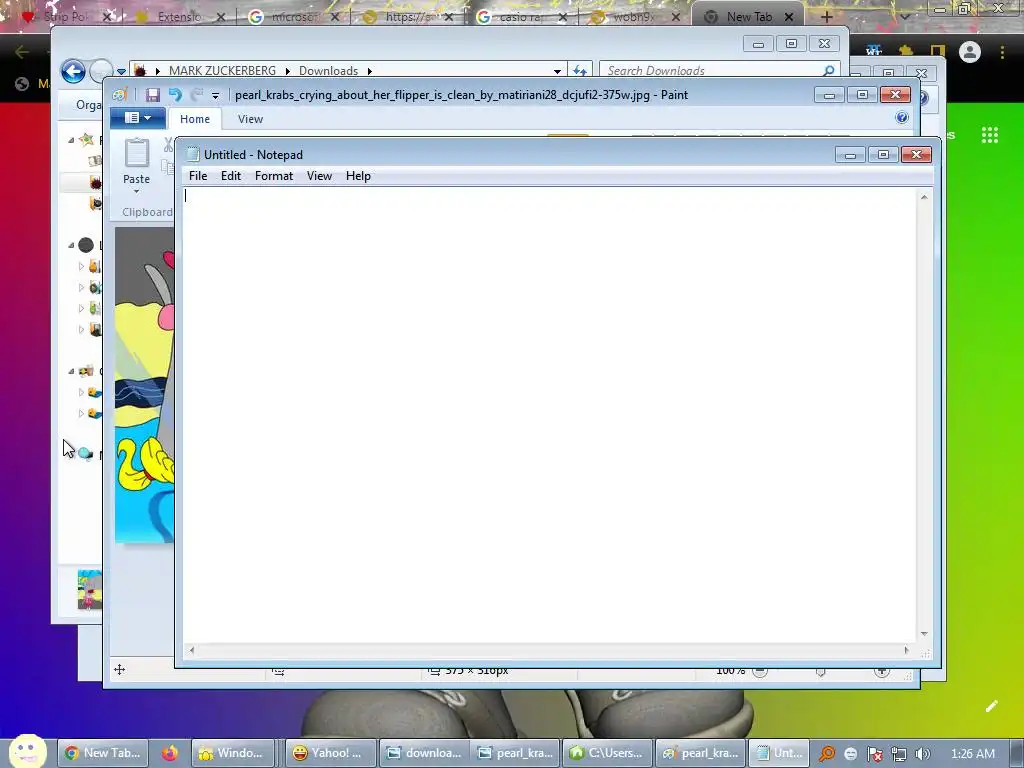The height and width of the screenshot is (768, 1024).
Task: Click the magnifier tray icon
Action: 827,754
